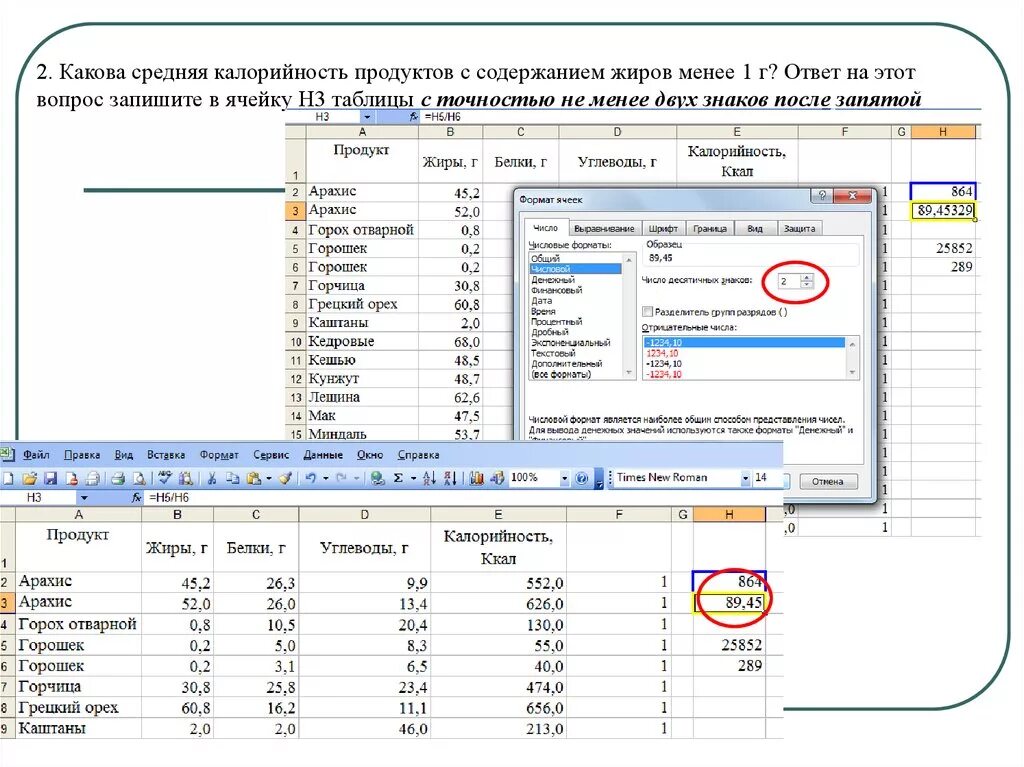Open the Times New Roman font dropdown
The height and width of the screenshot is (767, 1024).
(x=745, y=478)
